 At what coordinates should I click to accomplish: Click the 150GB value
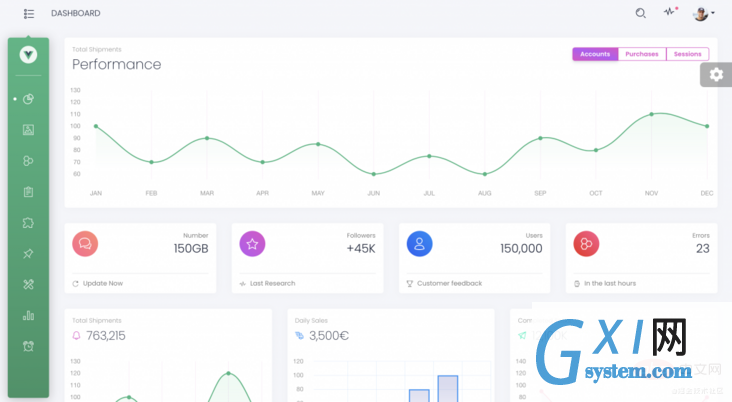tap(191, 248)
